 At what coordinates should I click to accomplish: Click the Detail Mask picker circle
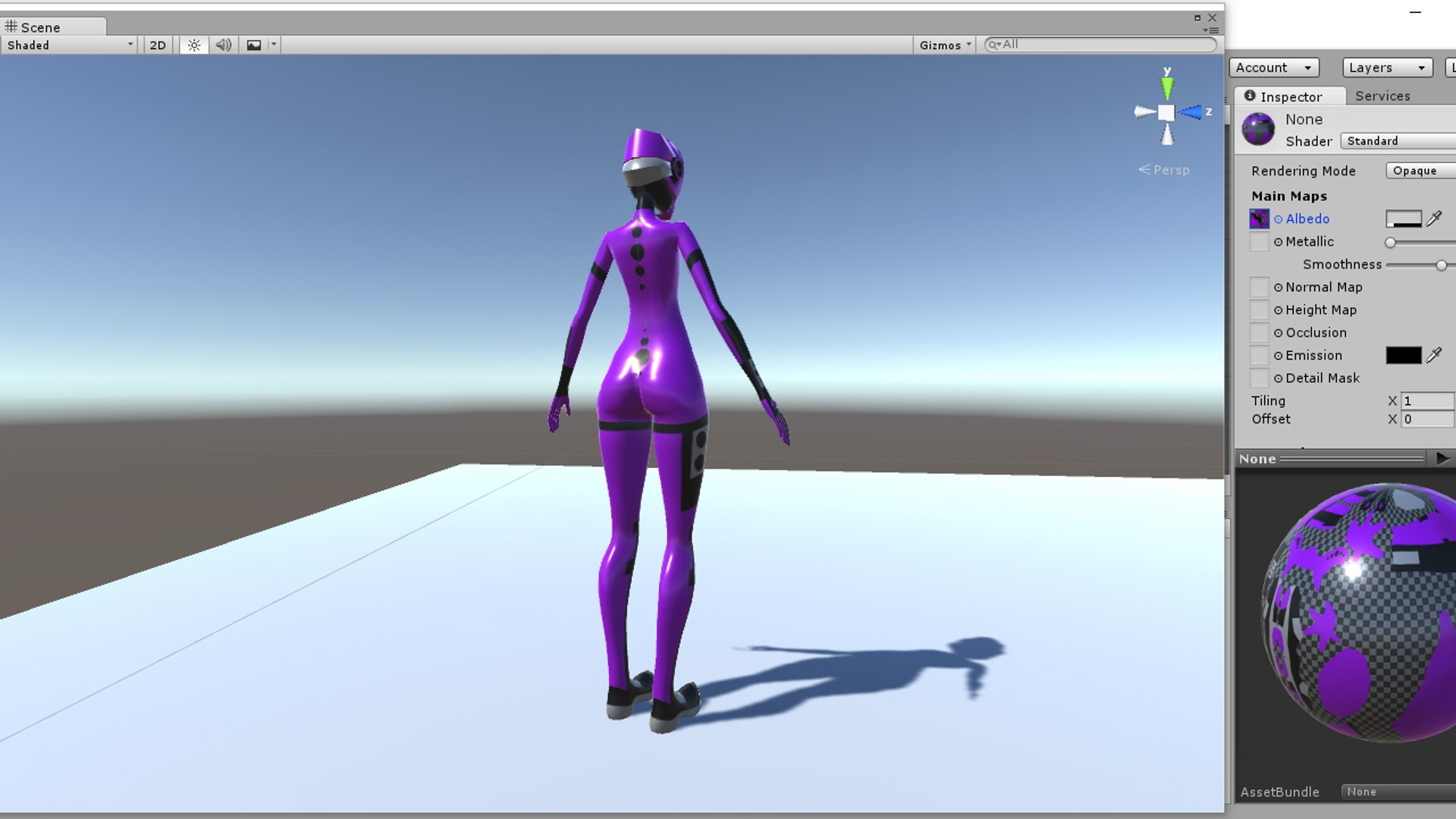[1279, 378]
